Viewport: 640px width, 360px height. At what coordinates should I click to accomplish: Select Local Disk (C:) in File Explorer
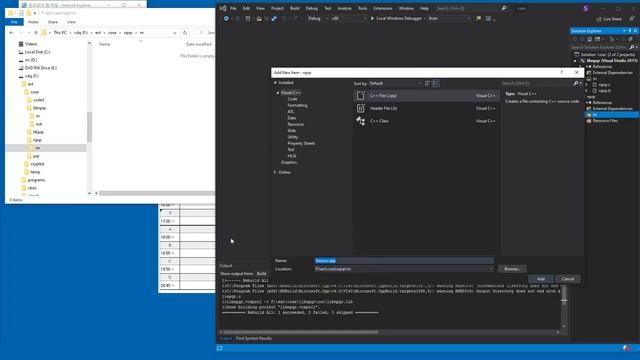[x=38, y=52]
